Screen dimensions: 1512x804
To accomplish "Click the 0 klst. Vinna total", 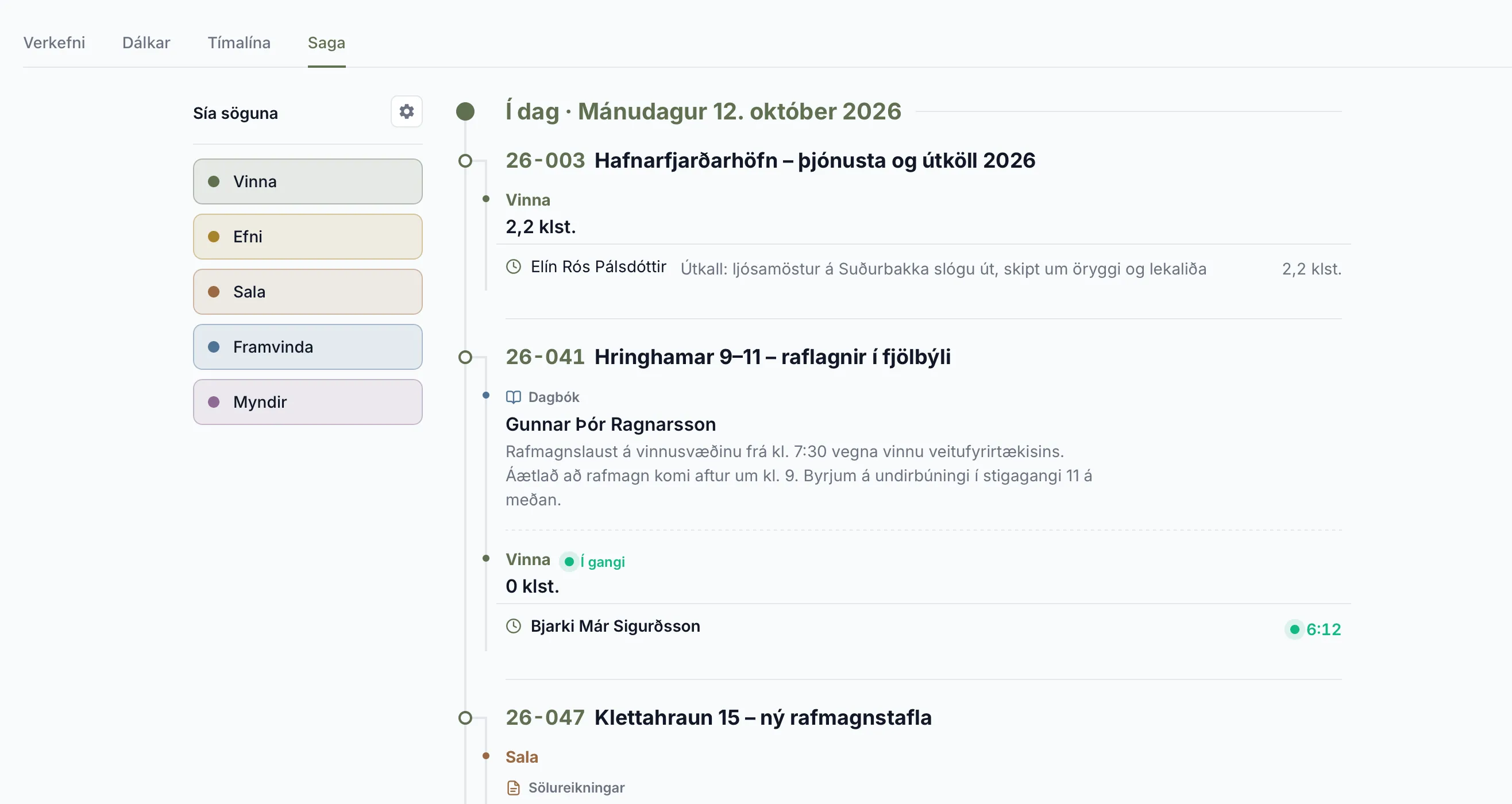I will tap(533, 586).
